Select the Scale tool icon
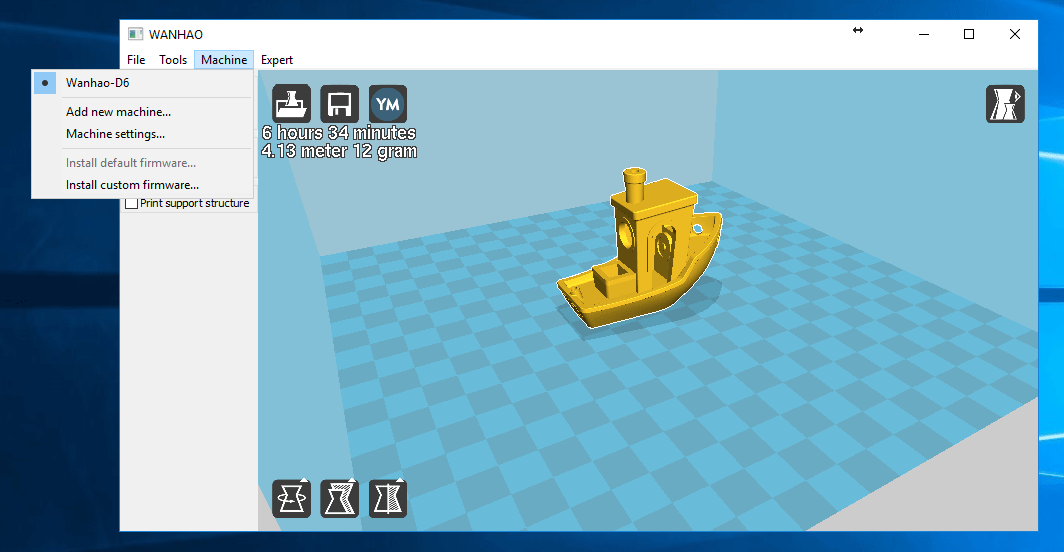 339,498
